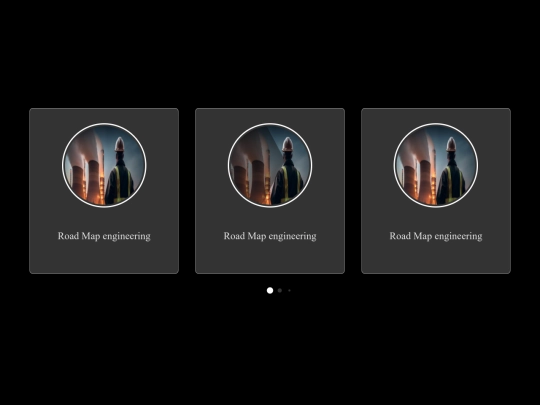Click 'Road Map engineering' text in the middle card

pos(270,236)
